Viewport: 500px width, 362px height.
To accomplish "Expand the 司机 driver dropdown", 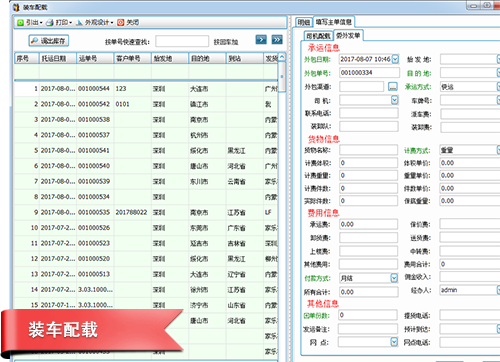I will (x=394, y=100).
